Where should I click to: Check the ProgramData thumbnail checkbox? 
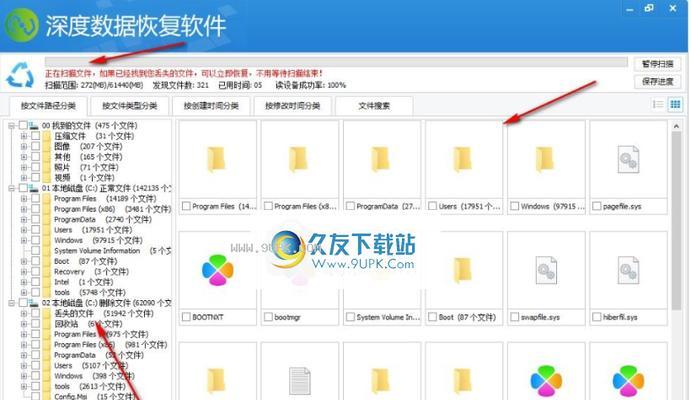point(350,206)
